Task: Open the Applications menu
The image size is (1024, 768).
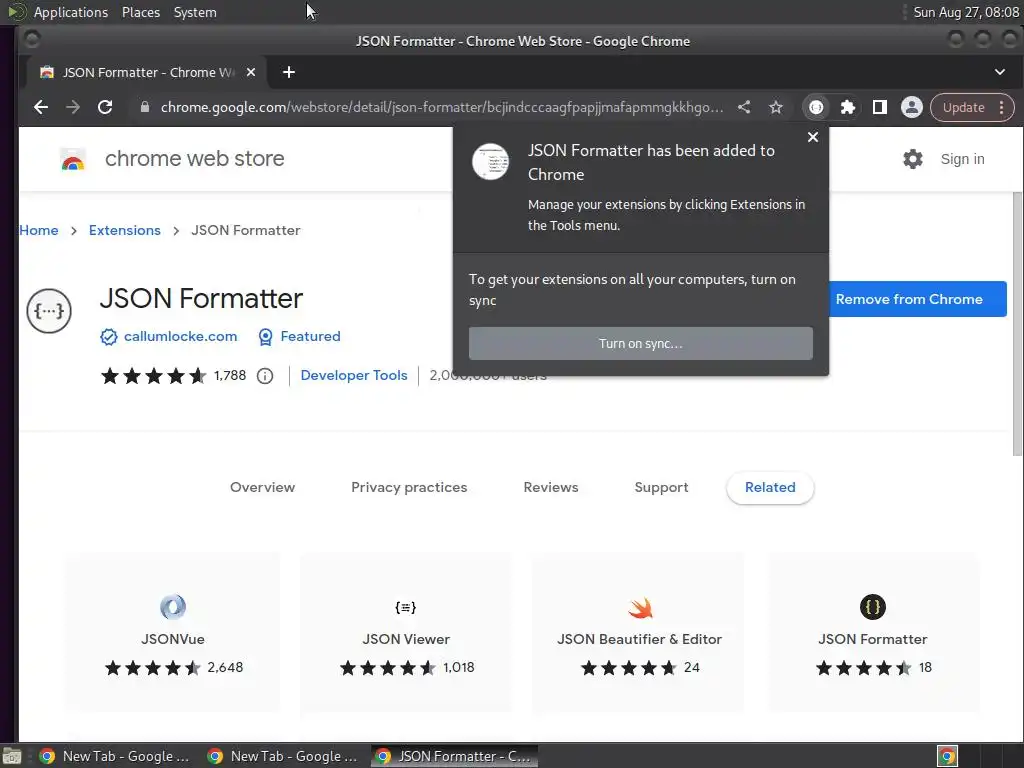Action: [71, 12]
